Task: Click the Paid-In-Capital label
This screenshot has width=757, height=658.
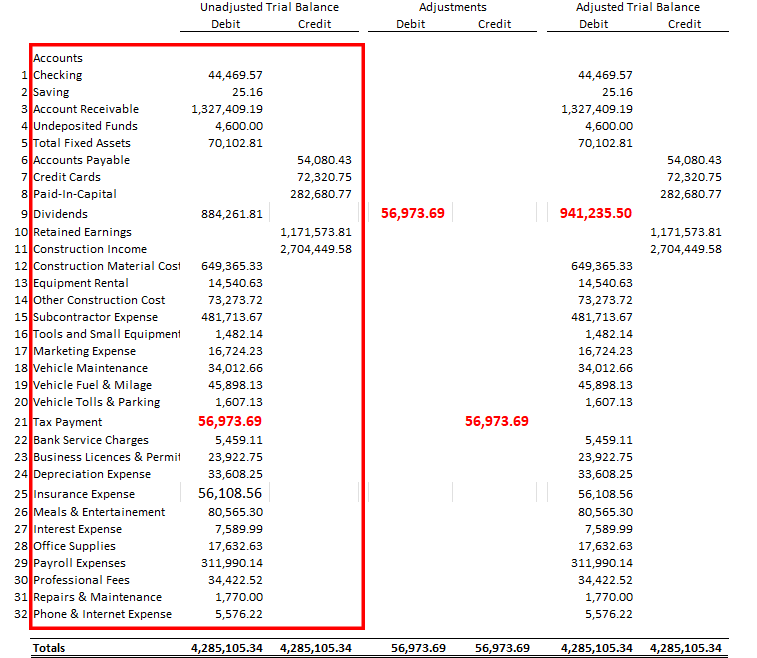Action: click(75, 194)
